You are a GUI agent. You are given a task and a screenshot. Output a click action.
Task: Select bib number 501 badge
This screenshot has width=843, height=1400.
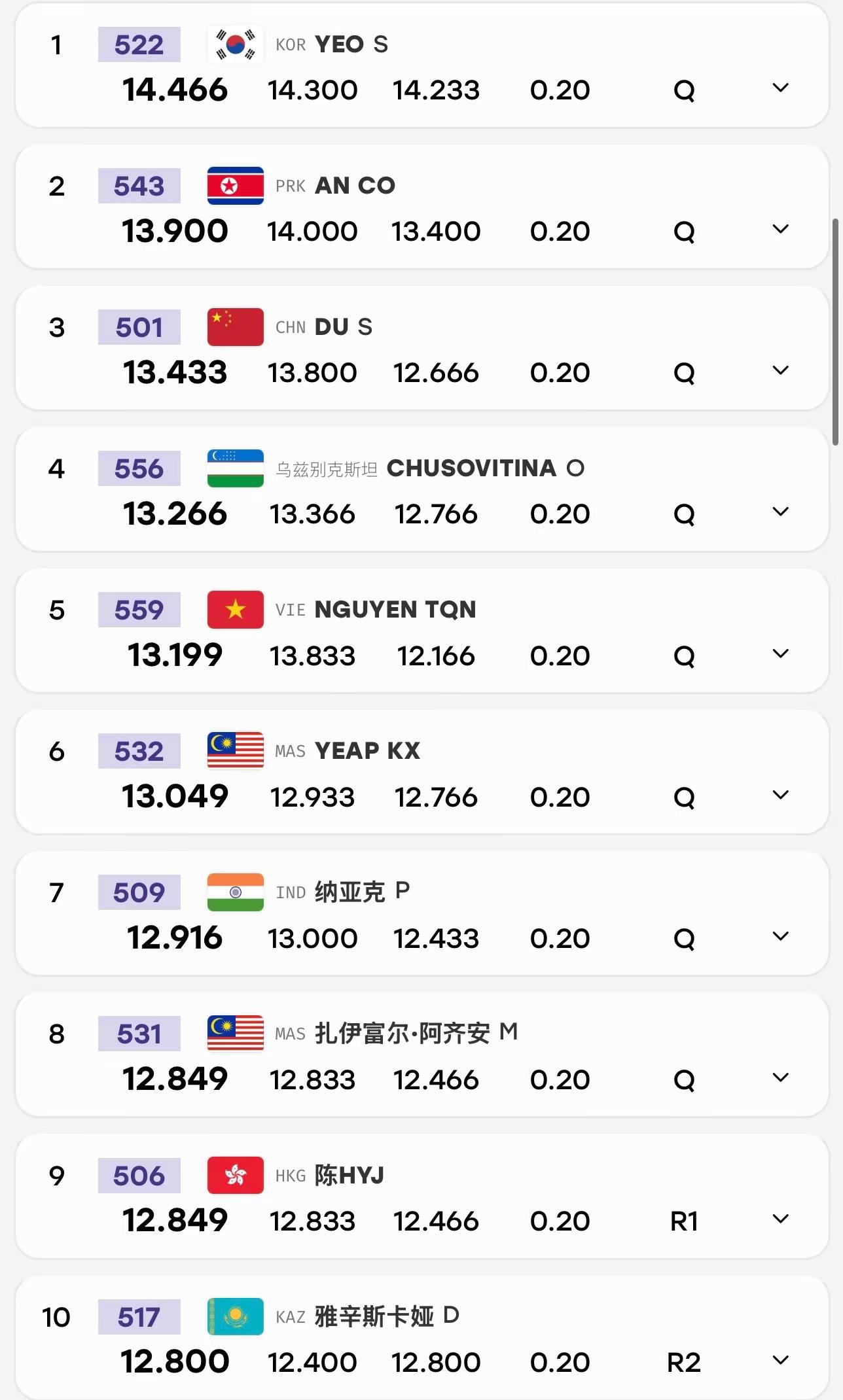(x=139, y=327)
